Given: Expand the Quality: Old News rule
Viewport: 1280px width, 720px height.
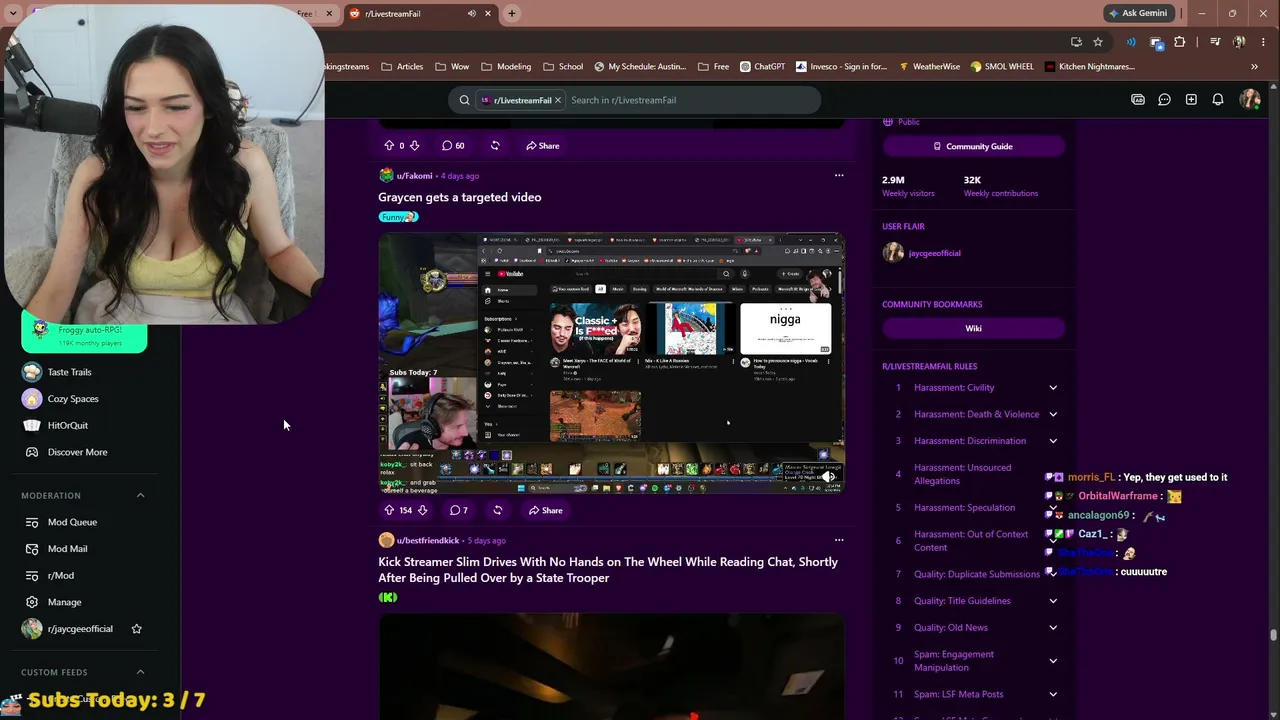Looking at the screenshot, I should [x=1053, y=628].
